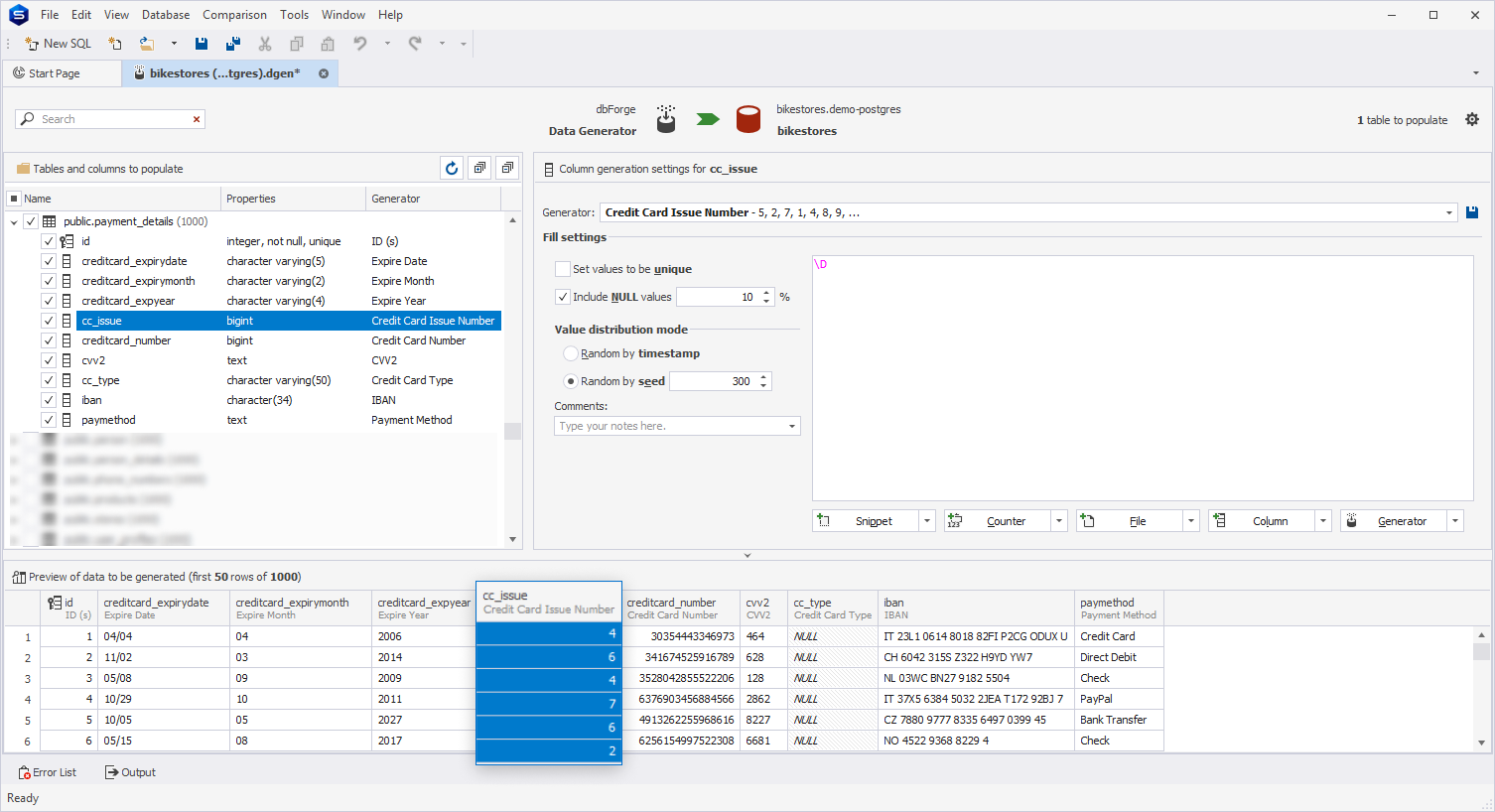
Task: Clear the search box with red X
Action: pos(197,119)
